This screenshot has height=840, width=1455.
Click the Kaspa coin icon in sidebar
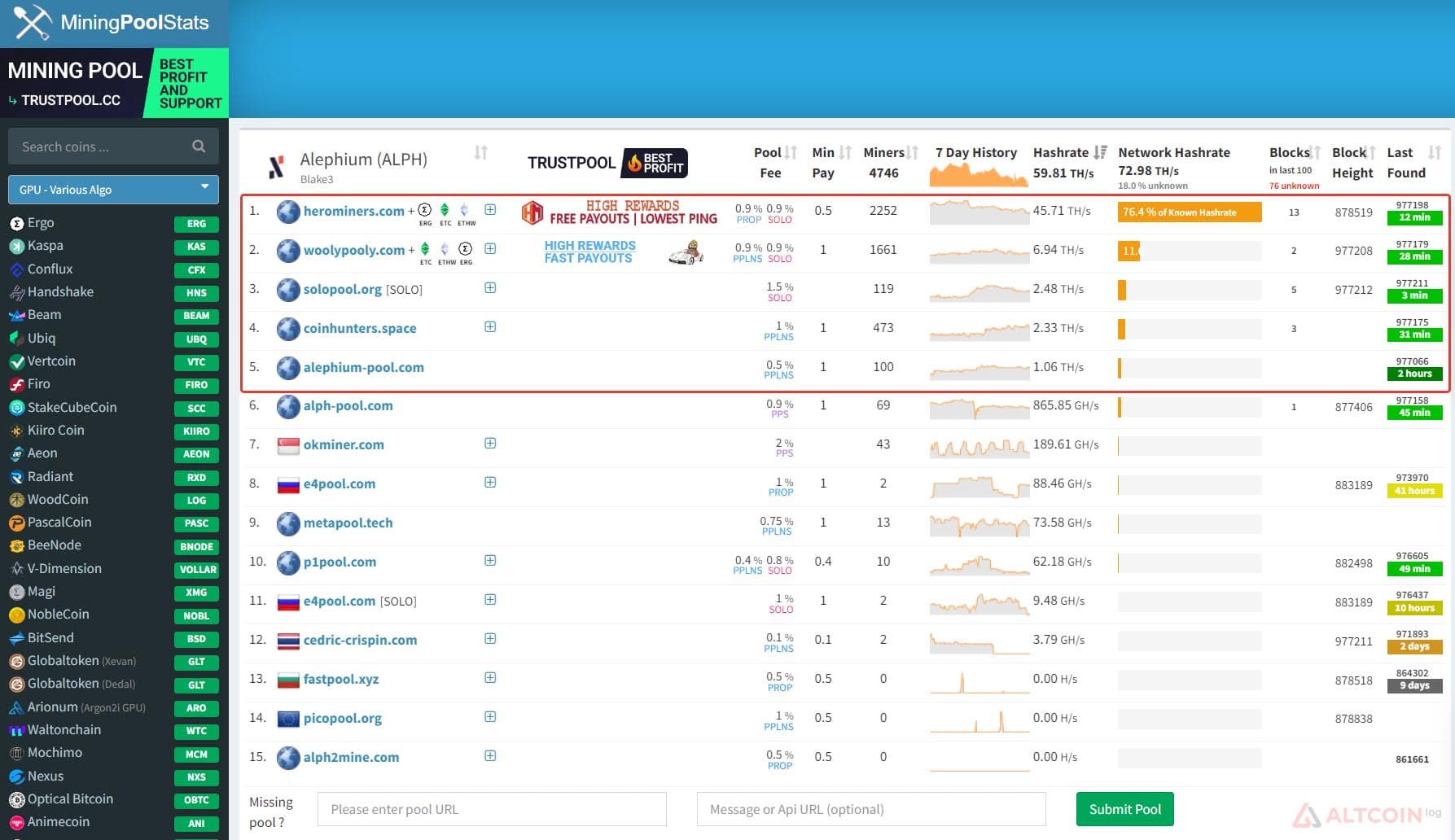click(x=16, y=246)
